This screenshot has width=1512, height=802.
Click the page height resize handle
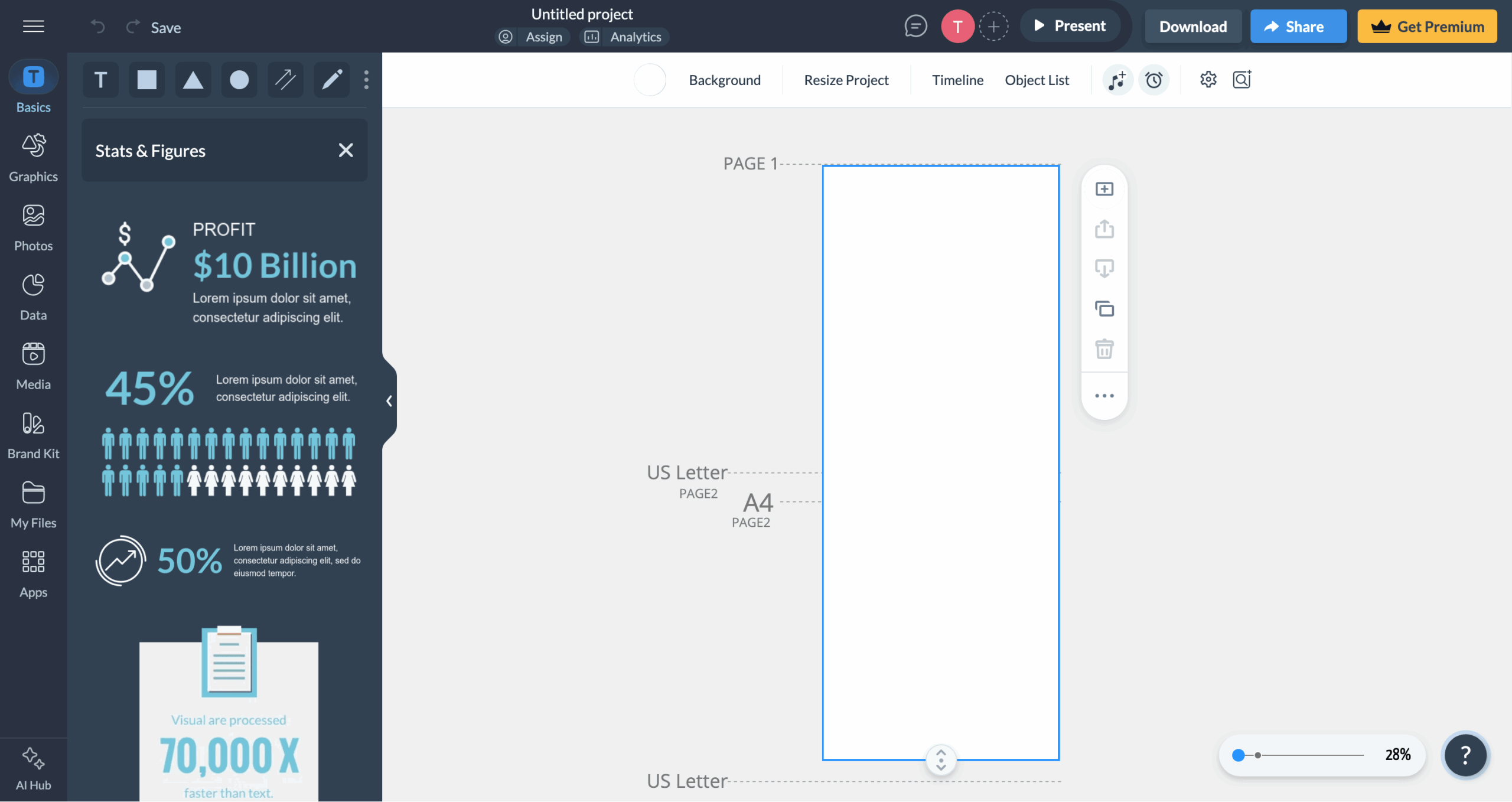tap(941, 760)
